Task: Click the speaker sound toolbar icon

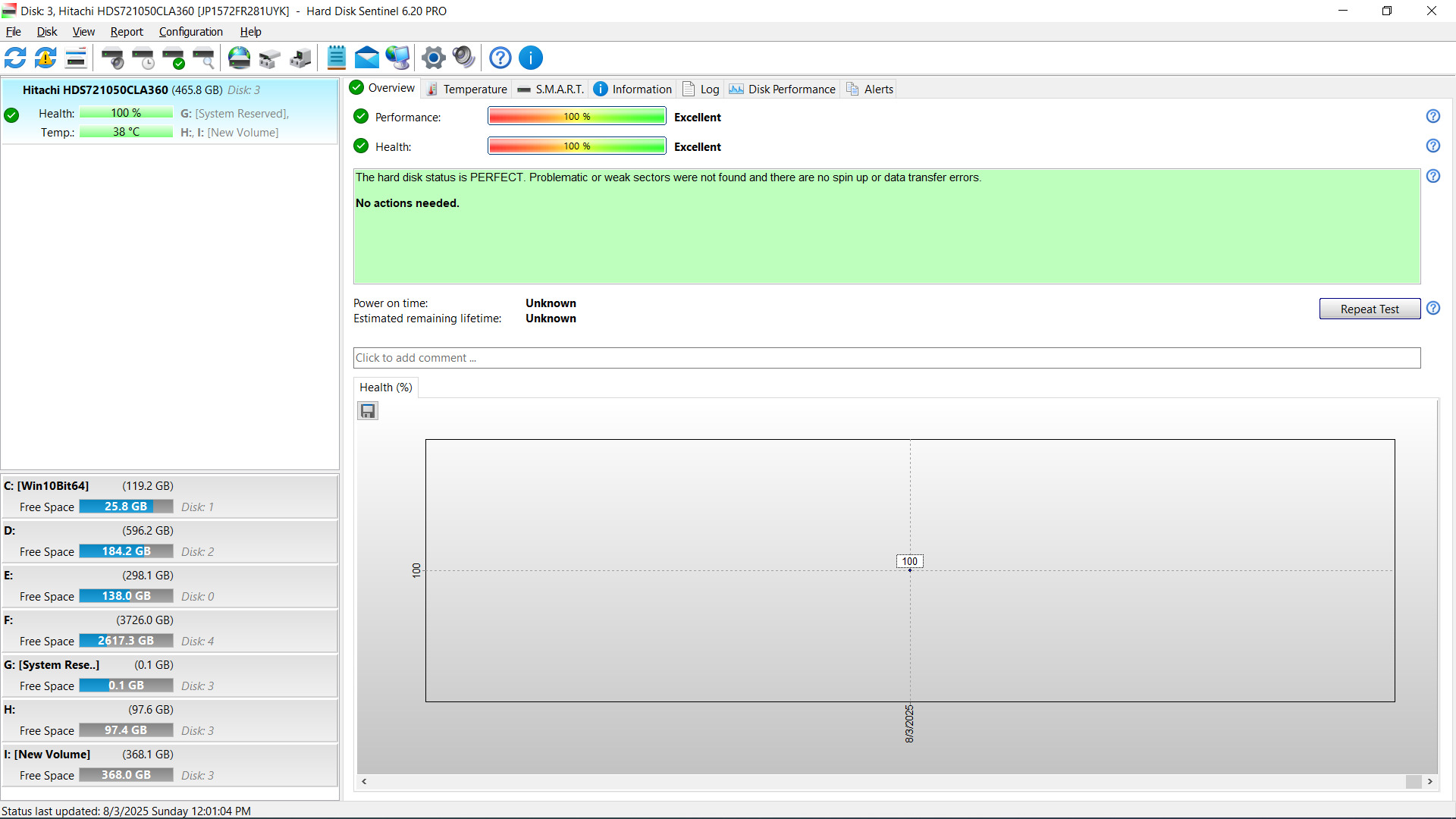Action: coord(464,58)
